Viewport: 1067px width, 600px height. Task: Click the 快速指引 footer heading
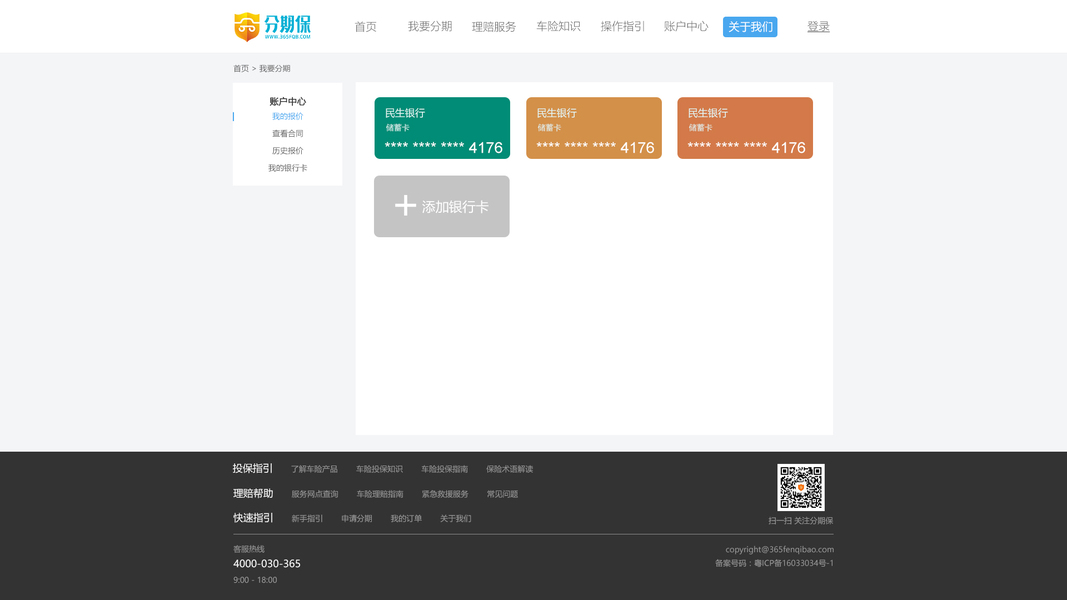coord(252,518)
